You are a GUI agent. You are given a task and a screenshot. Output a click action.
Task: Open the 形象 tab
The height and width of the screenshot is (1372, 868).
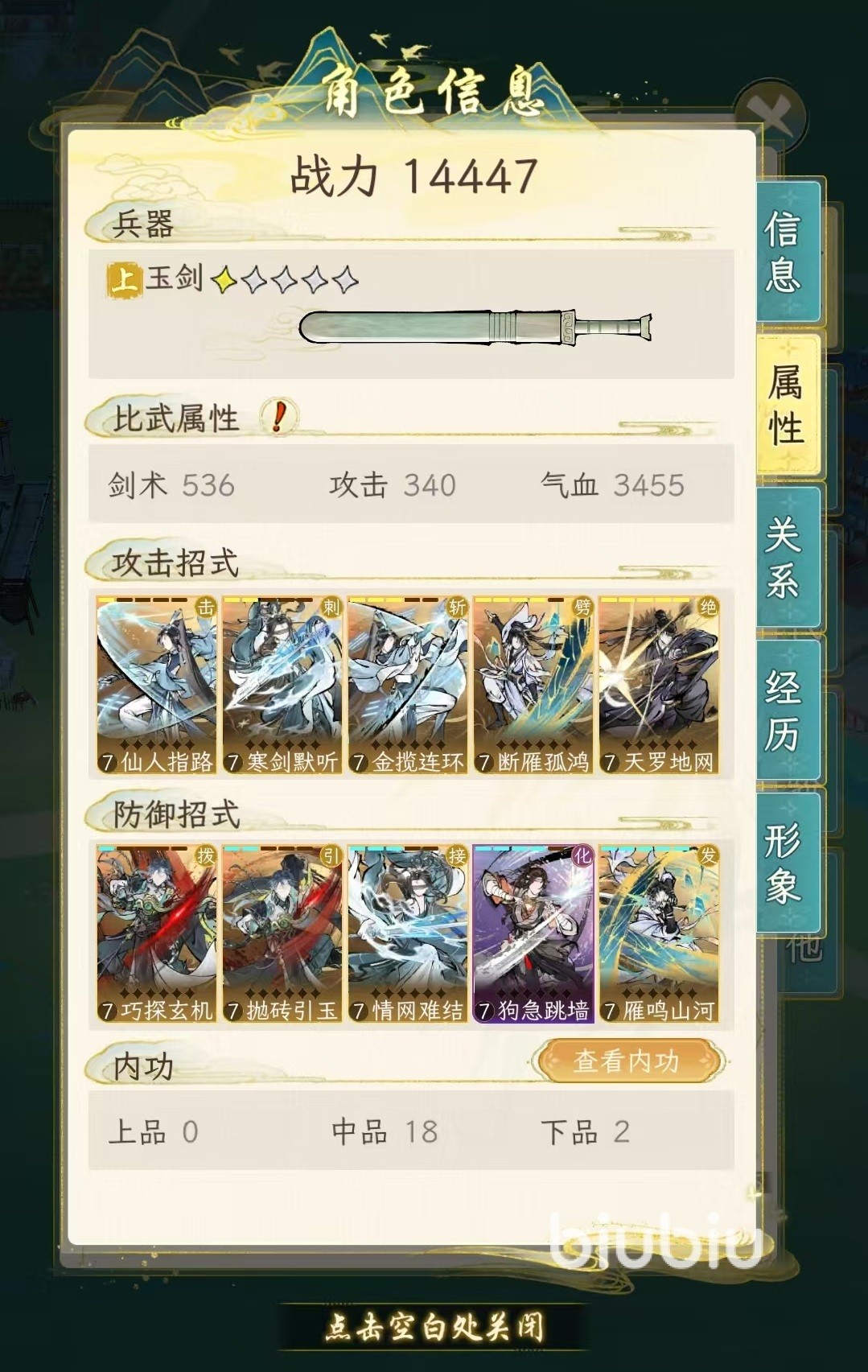pyautogui.click(x=788, y=863)
